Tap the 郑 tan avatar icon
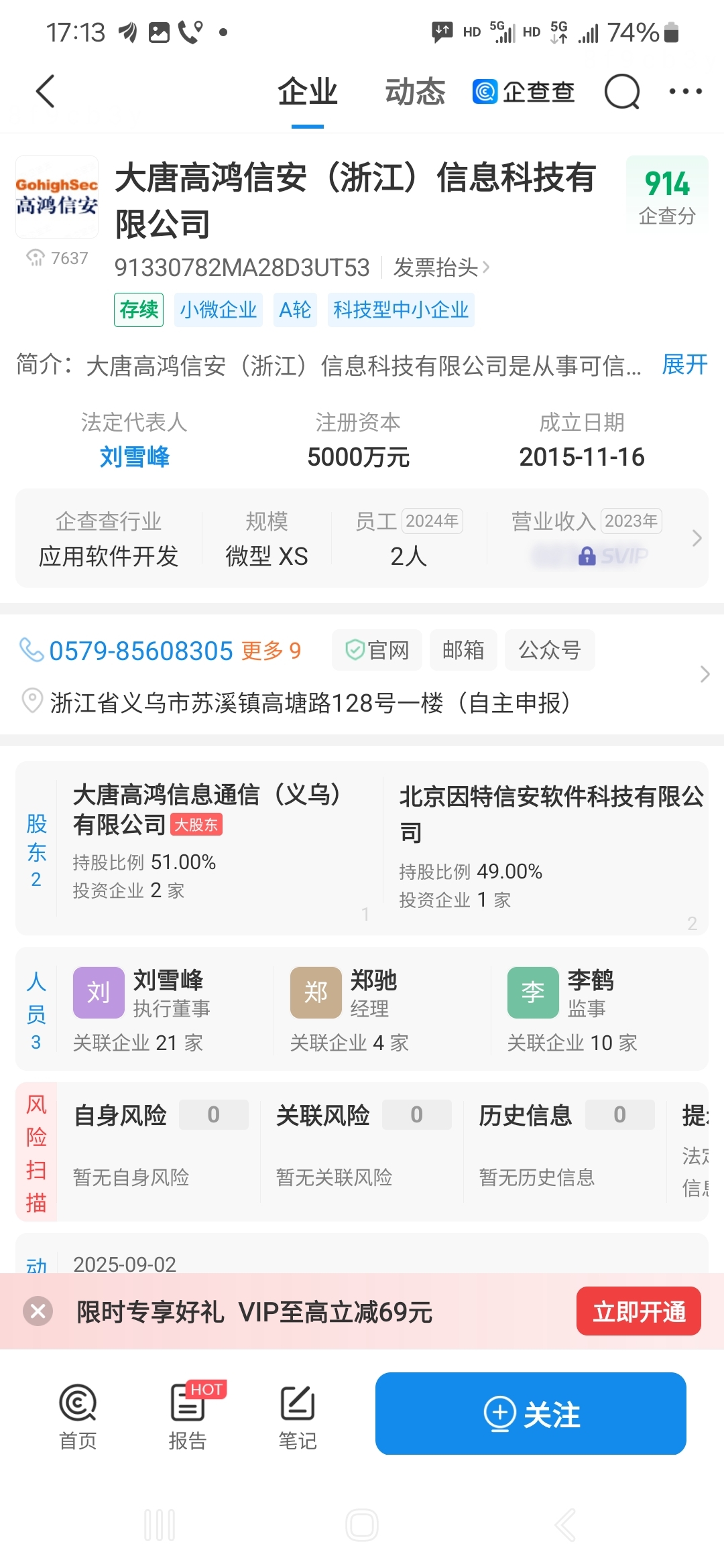The image size is (724, 1568). 316,992
